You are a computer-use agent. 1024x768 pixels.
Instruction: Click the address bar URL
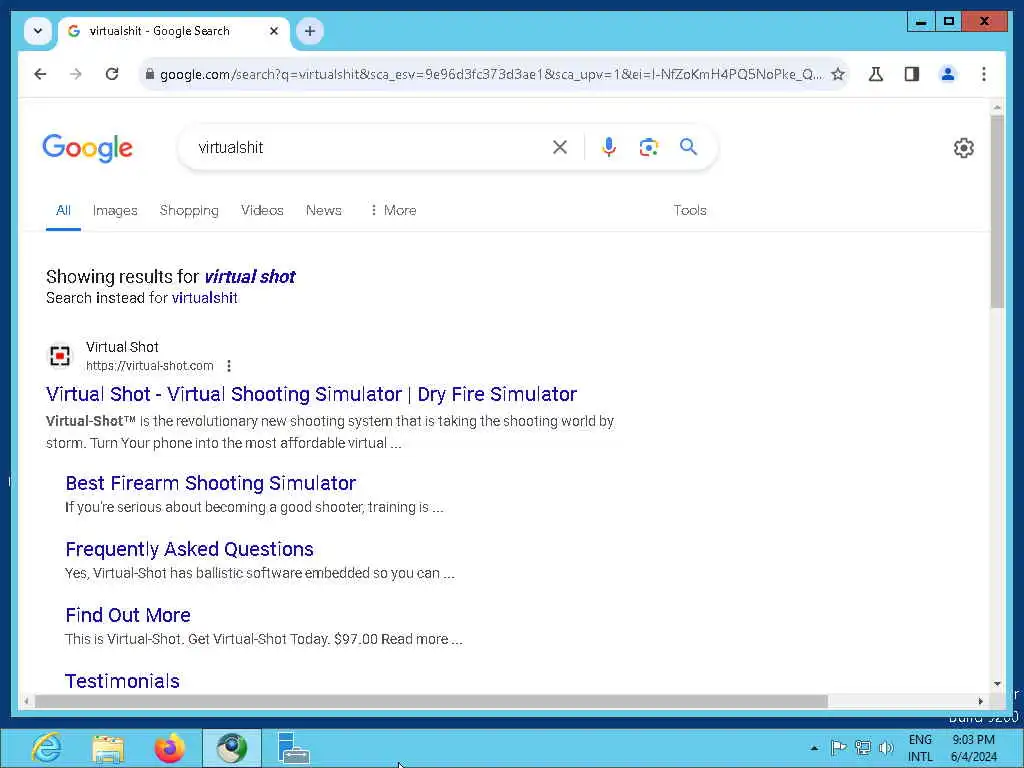491,74
